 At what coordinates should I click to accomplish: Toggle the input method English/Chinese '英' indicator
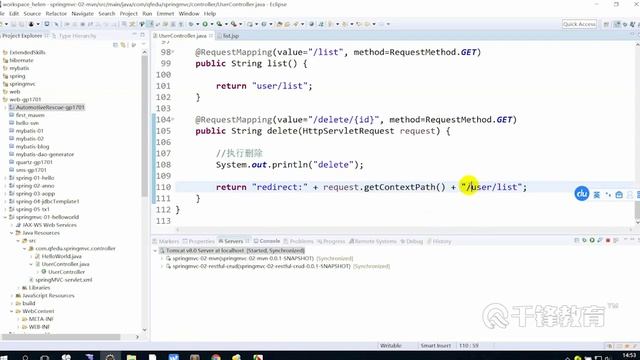[597, 195]
